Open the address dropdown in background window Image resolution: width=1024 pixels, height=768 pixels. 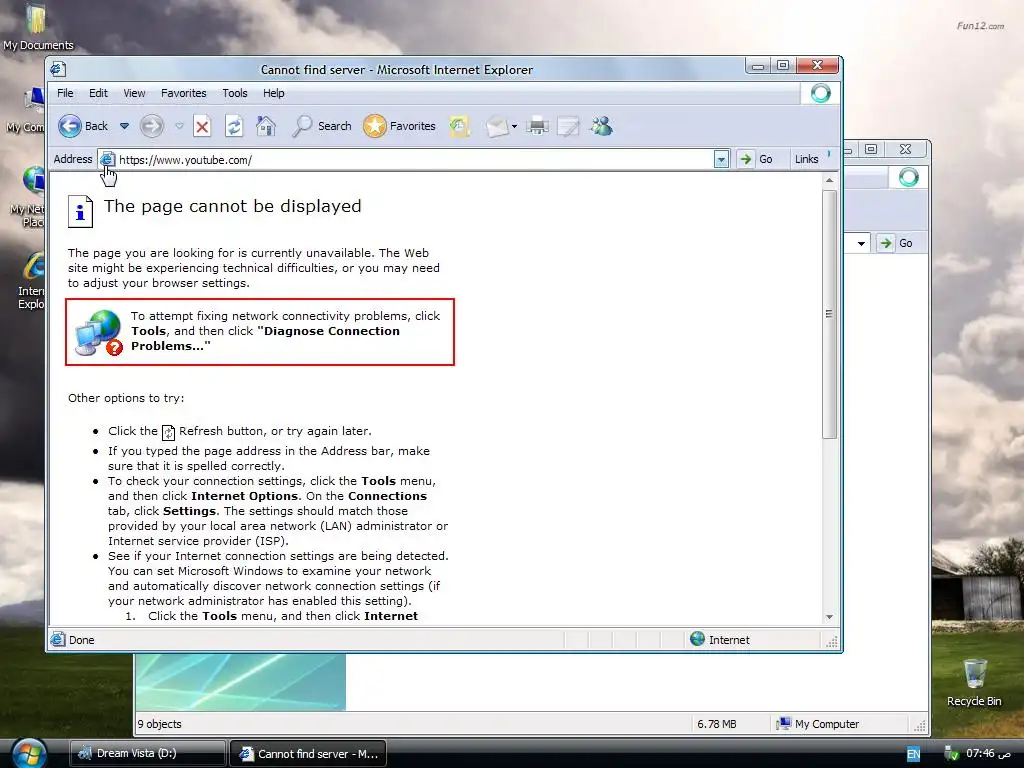(x=861, y=244)
